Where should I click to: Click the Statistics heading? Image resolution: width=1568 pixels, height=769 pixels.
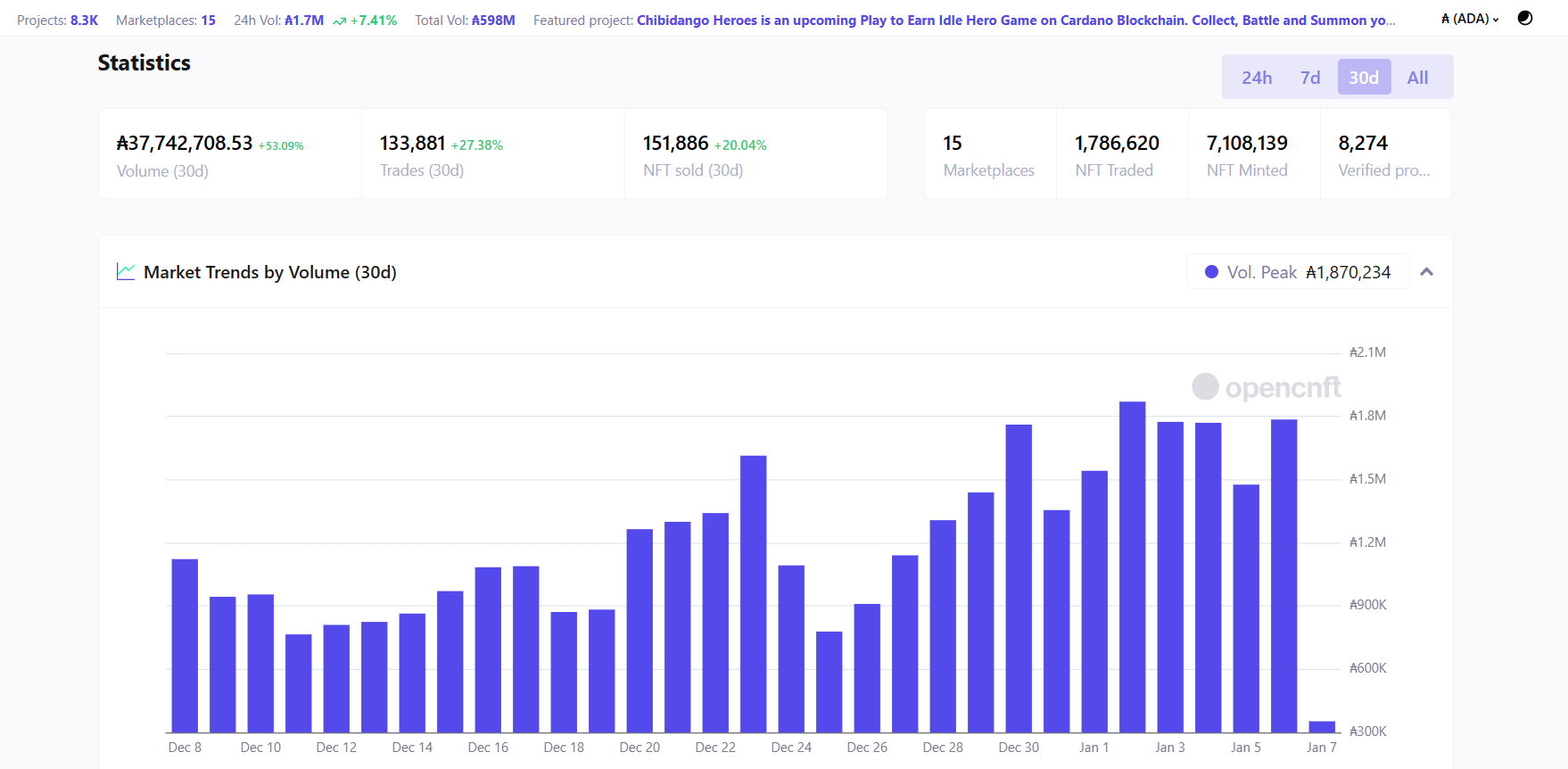coord(144,62)
